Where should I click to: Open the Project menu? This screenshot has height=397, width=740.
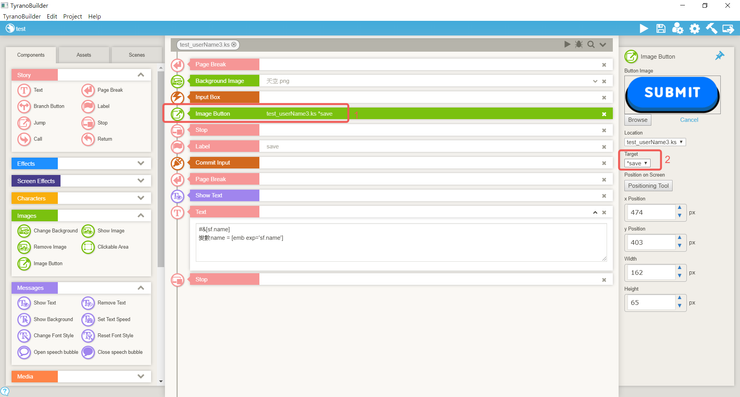72,17
